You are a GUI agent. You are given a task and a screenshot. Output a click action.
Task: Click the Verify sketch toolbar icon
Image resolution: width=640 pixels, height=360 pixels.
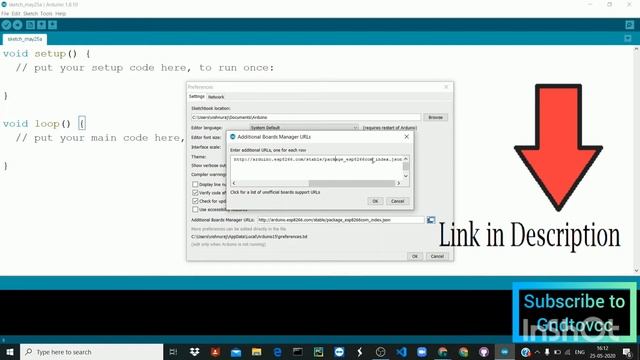coord(6,25)
